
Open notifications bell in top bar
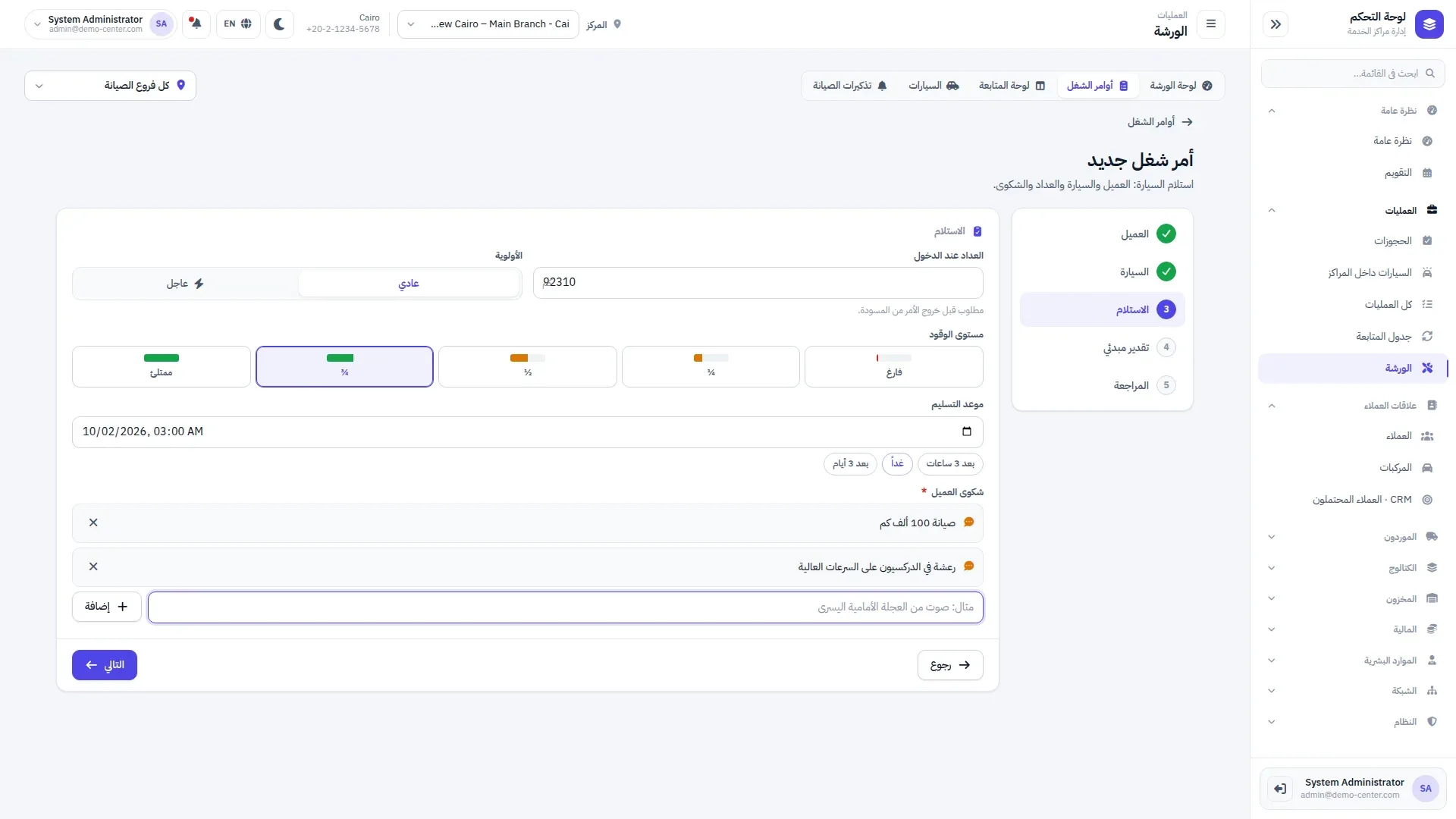[x=196, y=24]
